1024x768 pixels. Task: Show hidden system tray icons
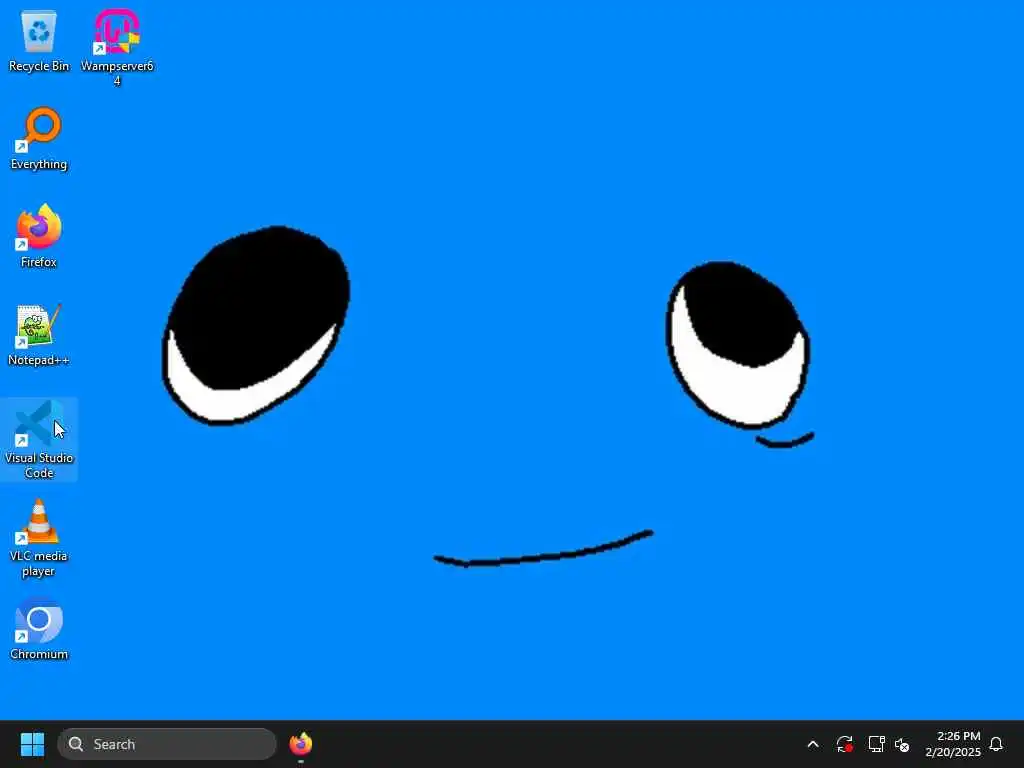813,744
